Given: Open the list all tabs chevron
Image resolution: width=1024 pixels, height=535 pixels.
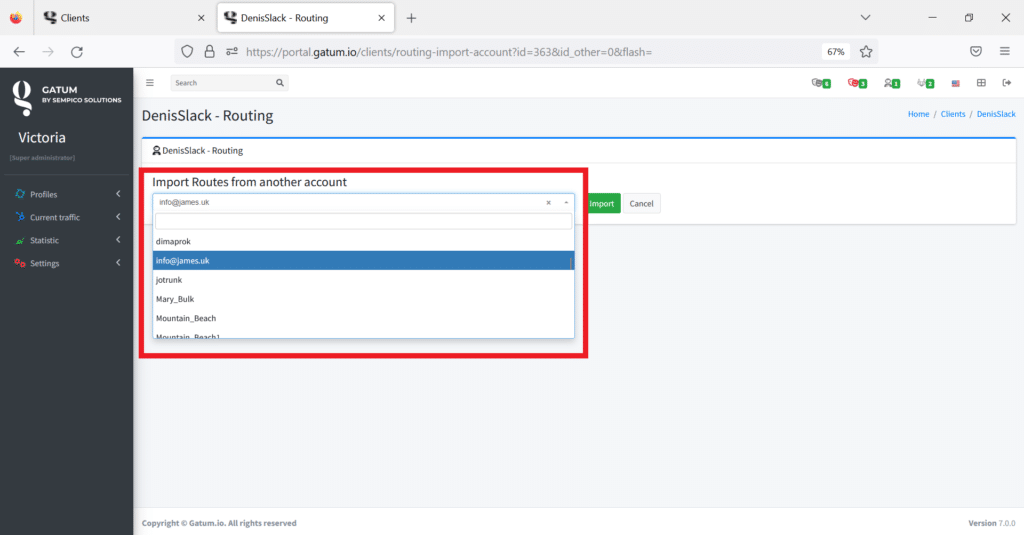Looking at the screenshot, I should 865,18.
